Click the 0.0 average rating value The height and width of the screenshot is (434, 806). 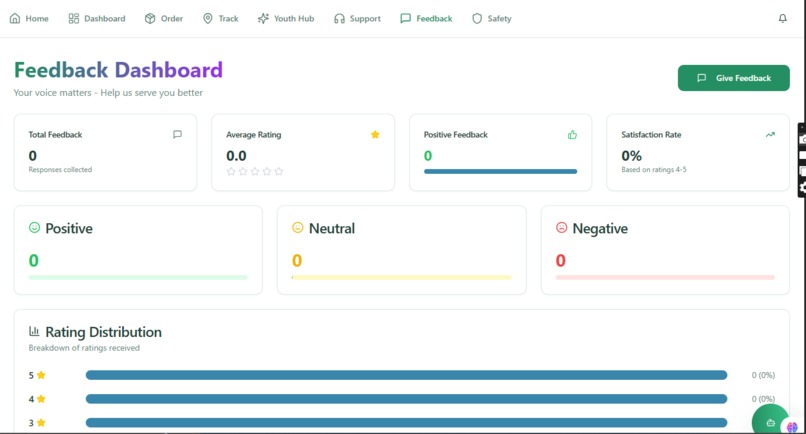236,155
